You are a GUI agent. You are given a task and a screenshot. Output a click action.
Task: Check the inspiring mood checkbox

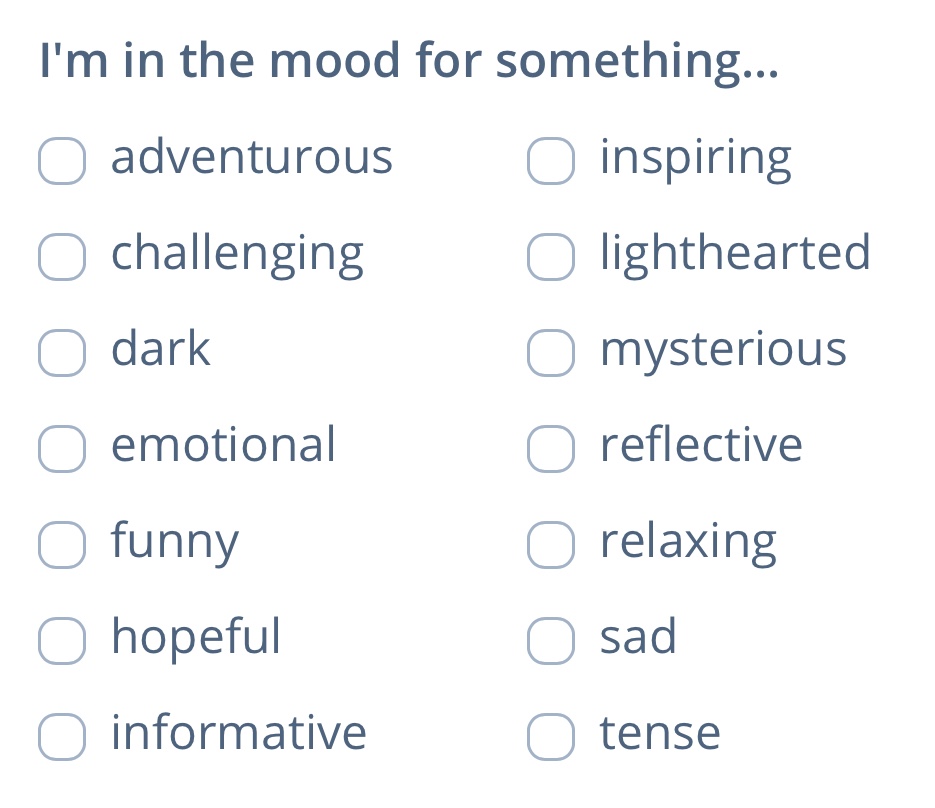(551, 162)
